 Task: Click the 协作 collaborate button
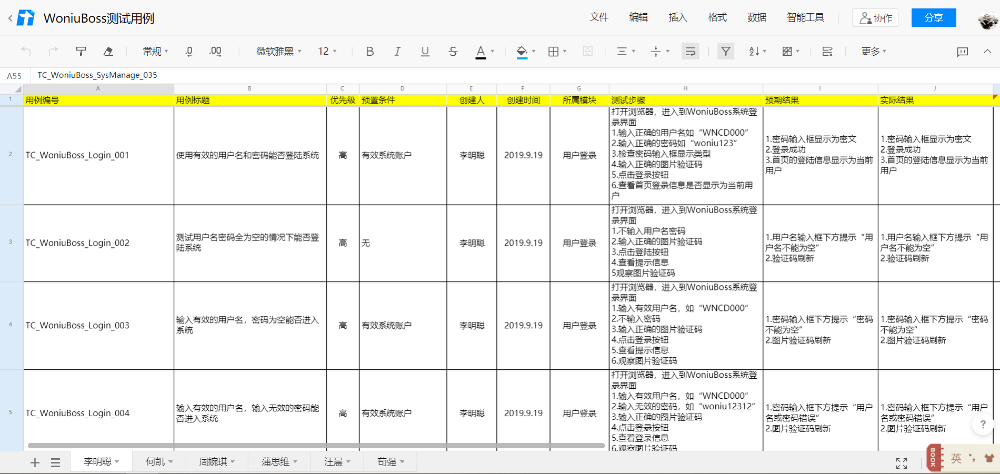point(875,18)
